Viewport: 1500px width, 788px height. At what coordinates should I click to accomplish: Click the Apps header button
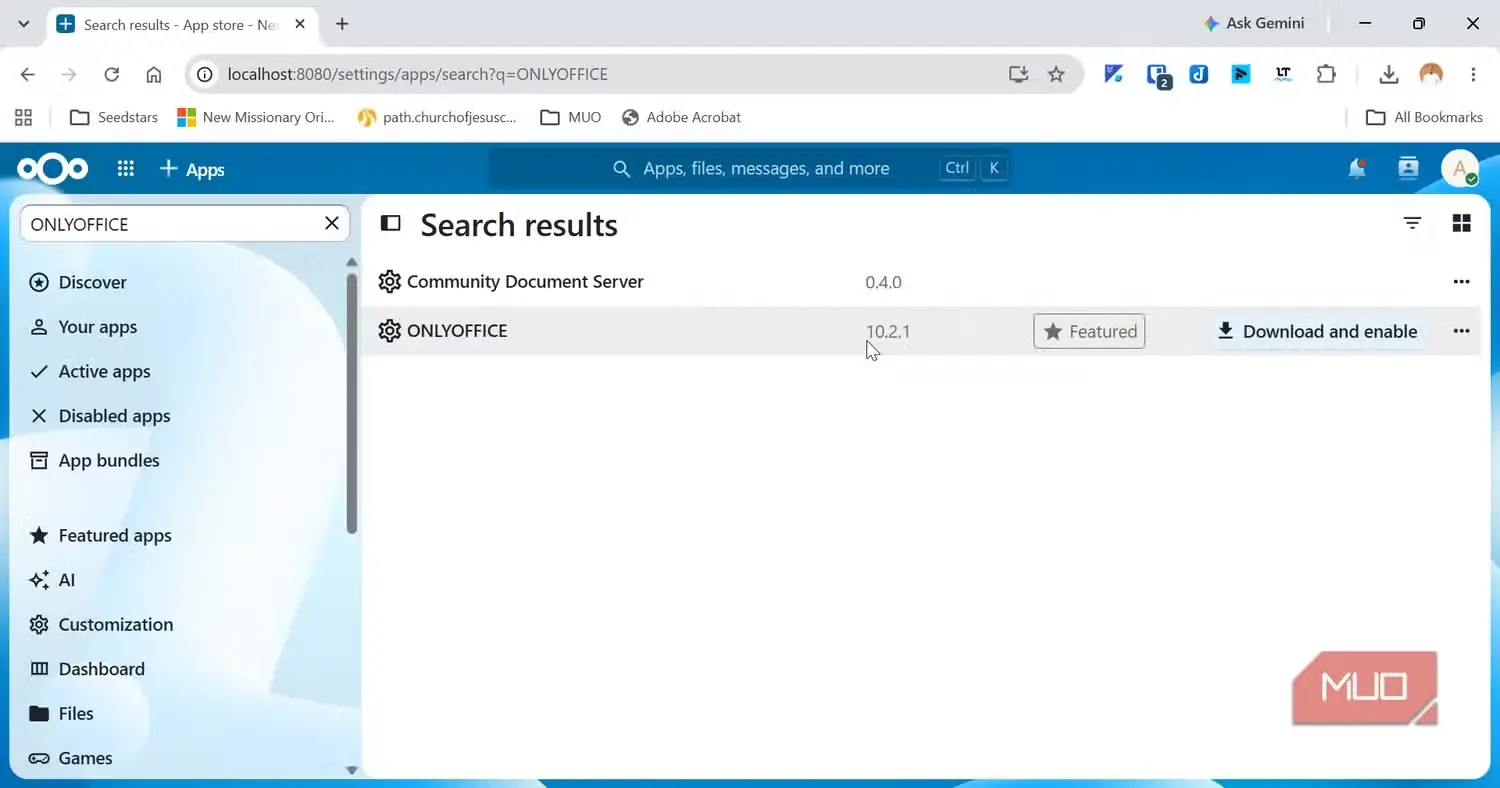click(x=192, y=169)
